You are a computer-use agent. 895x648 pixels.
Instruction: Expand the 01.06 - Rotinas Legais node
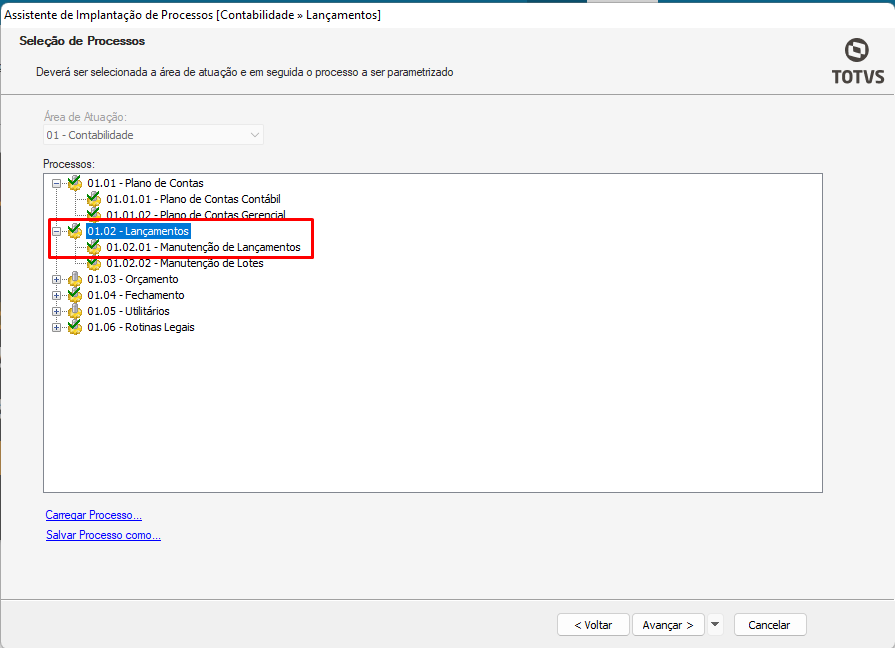point(57,328)
